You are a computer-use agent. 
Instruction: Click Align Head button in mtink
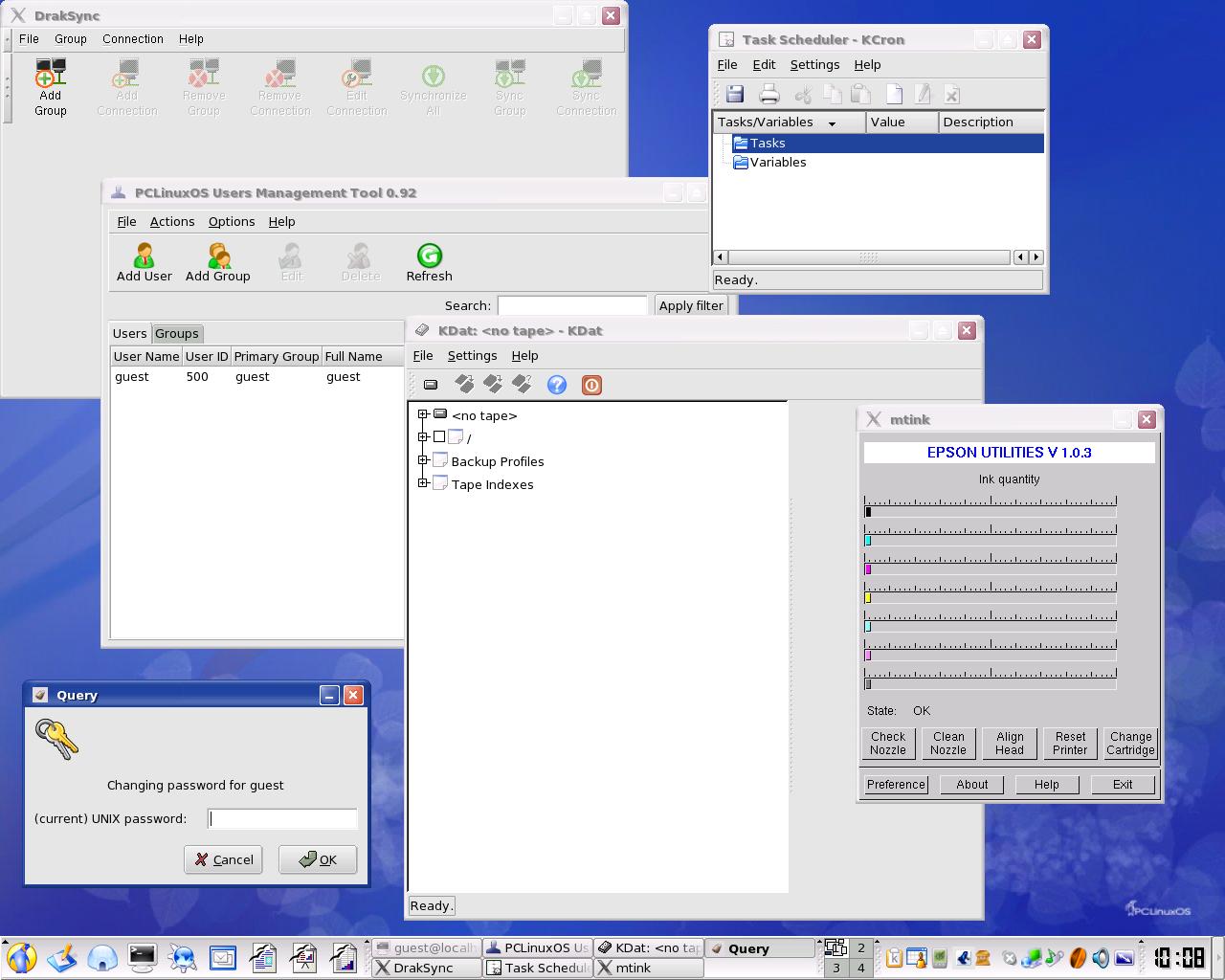(1010, 744)
